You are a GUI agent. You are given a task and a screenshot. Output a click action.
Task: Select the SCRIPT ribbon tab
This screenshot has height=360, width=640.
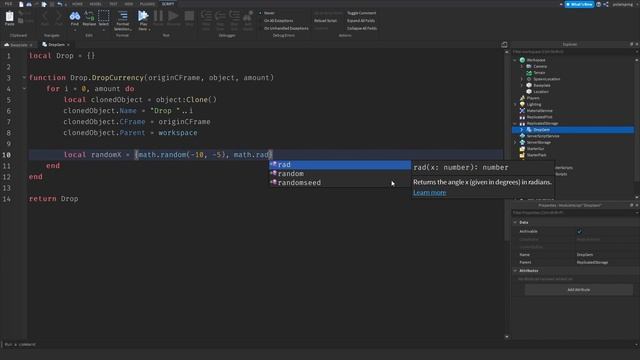(168, 4)
